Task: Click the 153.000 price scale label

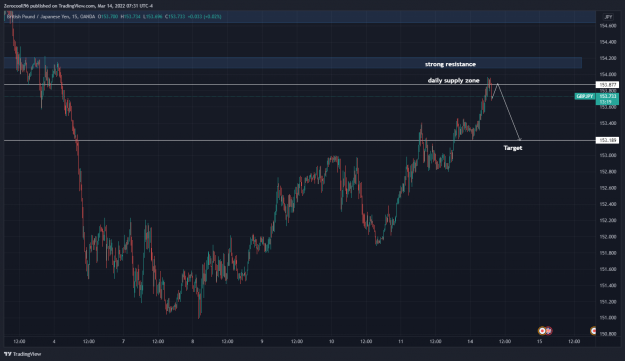Action: (x=607, y=155)
